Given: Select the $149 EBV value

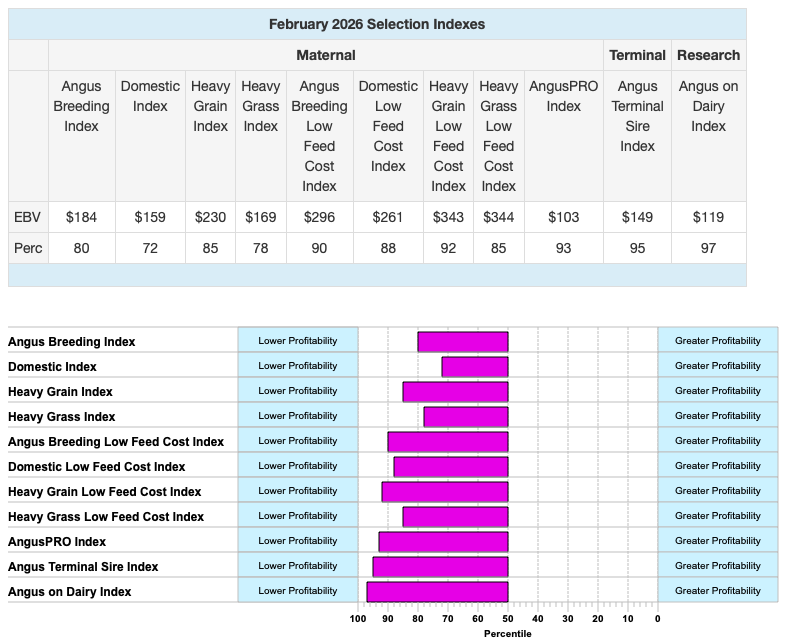Looking at the screenshot, I should click(x=637, y=217).
